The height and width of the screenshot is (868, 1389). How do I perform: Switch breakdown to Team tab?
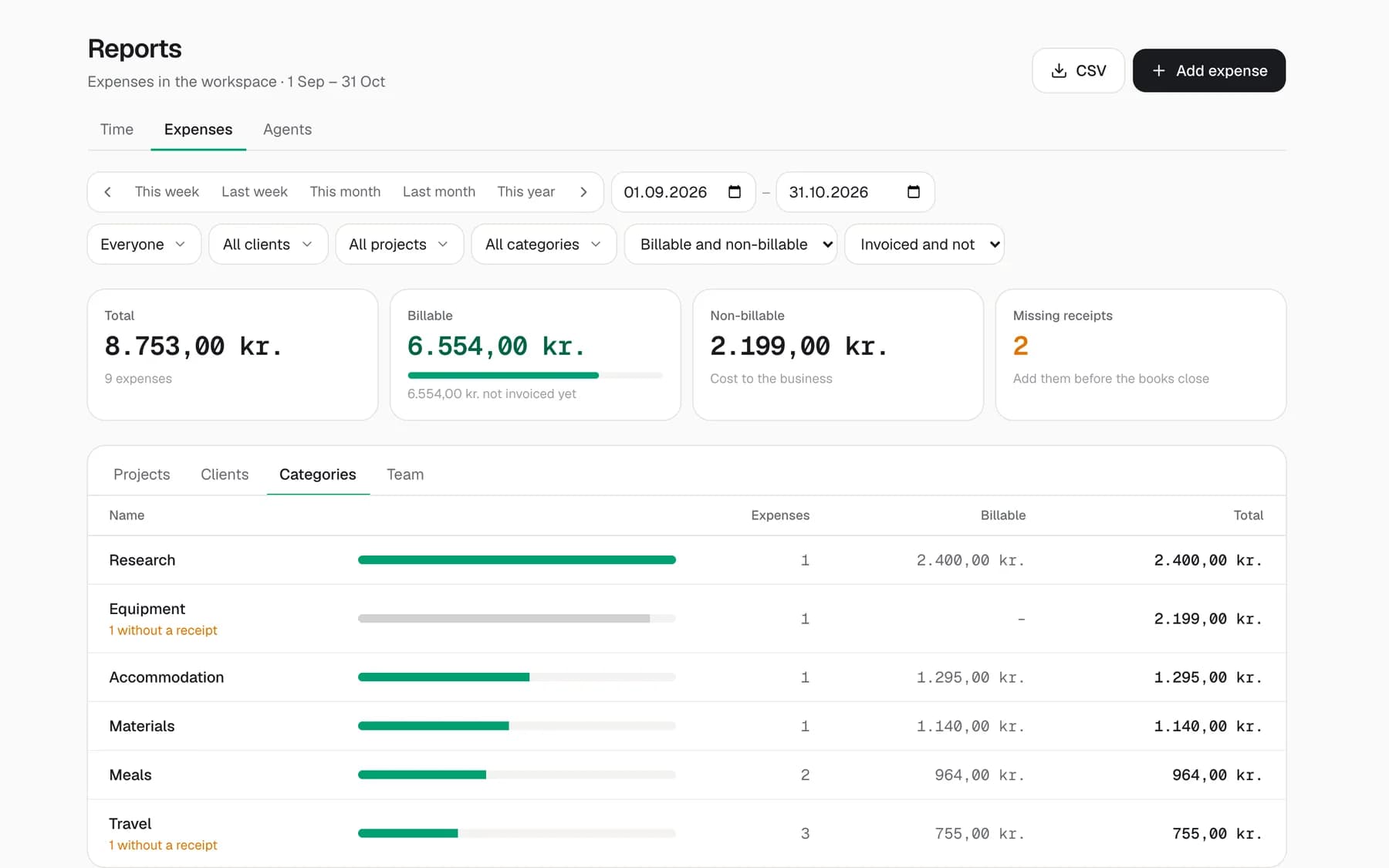click(405, 475)
